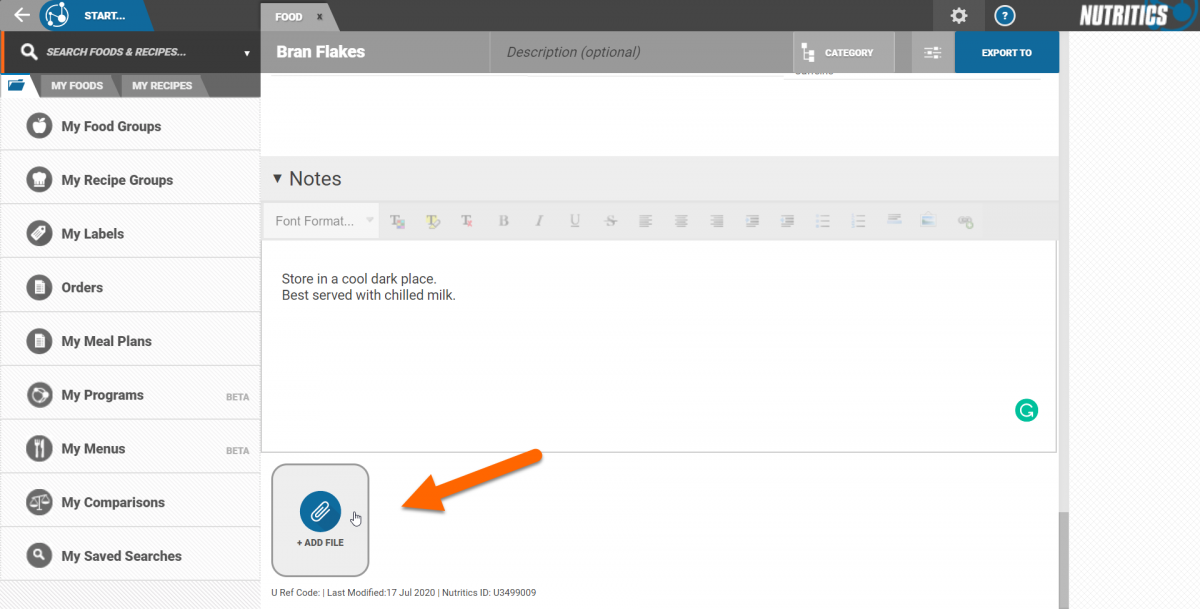
Task: Click the text color tool in notes toolbar
Action: pyautogui.click(x=398, y=221)
